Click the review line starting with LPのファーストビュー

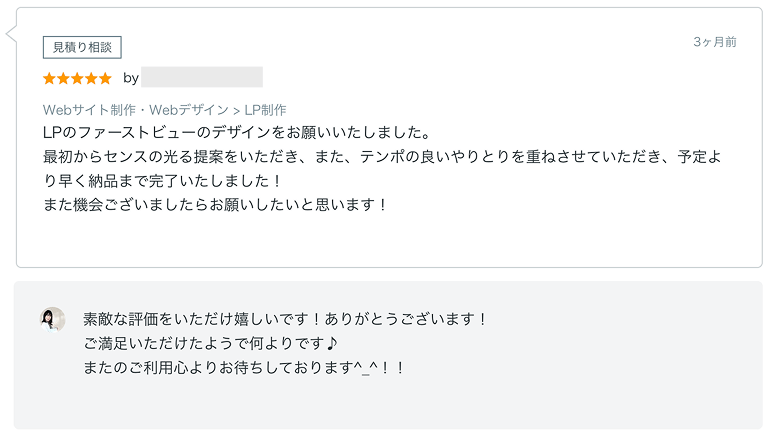click(237, 133)
